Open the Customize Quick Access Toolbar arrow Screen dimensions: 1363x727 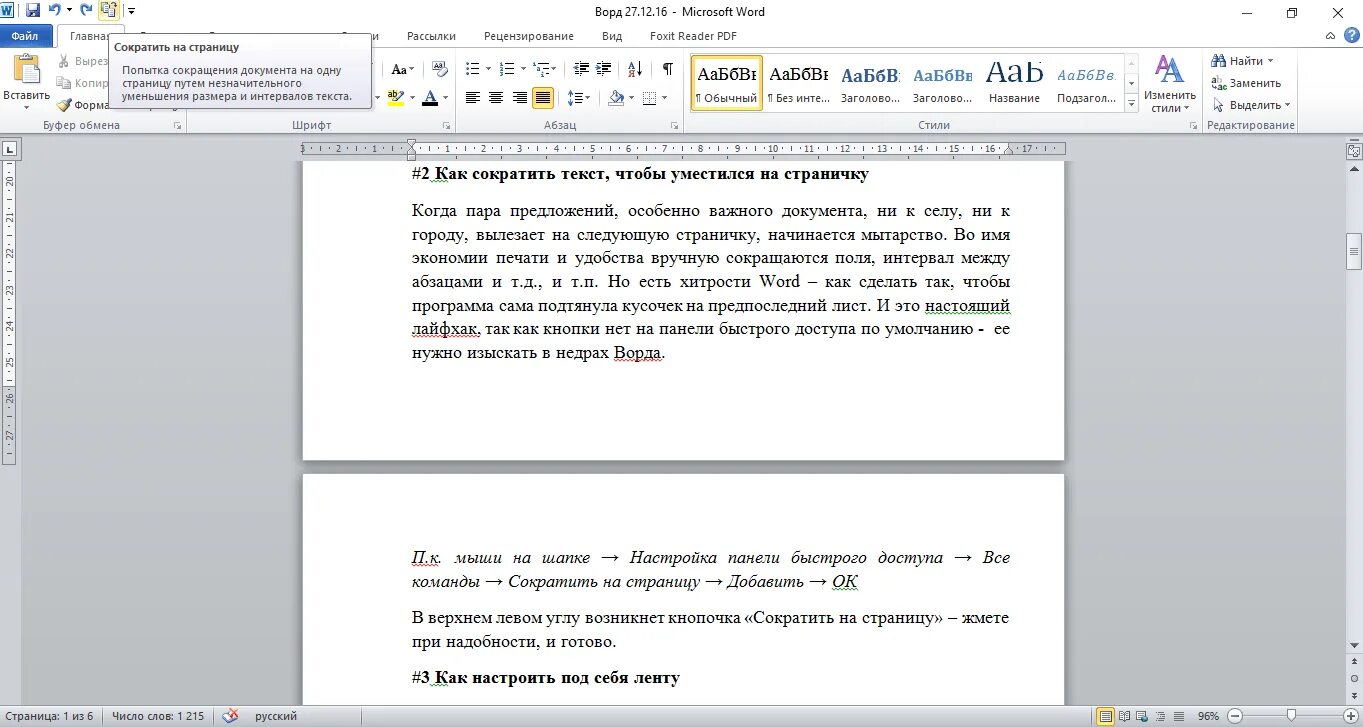[x=131, y=11]
